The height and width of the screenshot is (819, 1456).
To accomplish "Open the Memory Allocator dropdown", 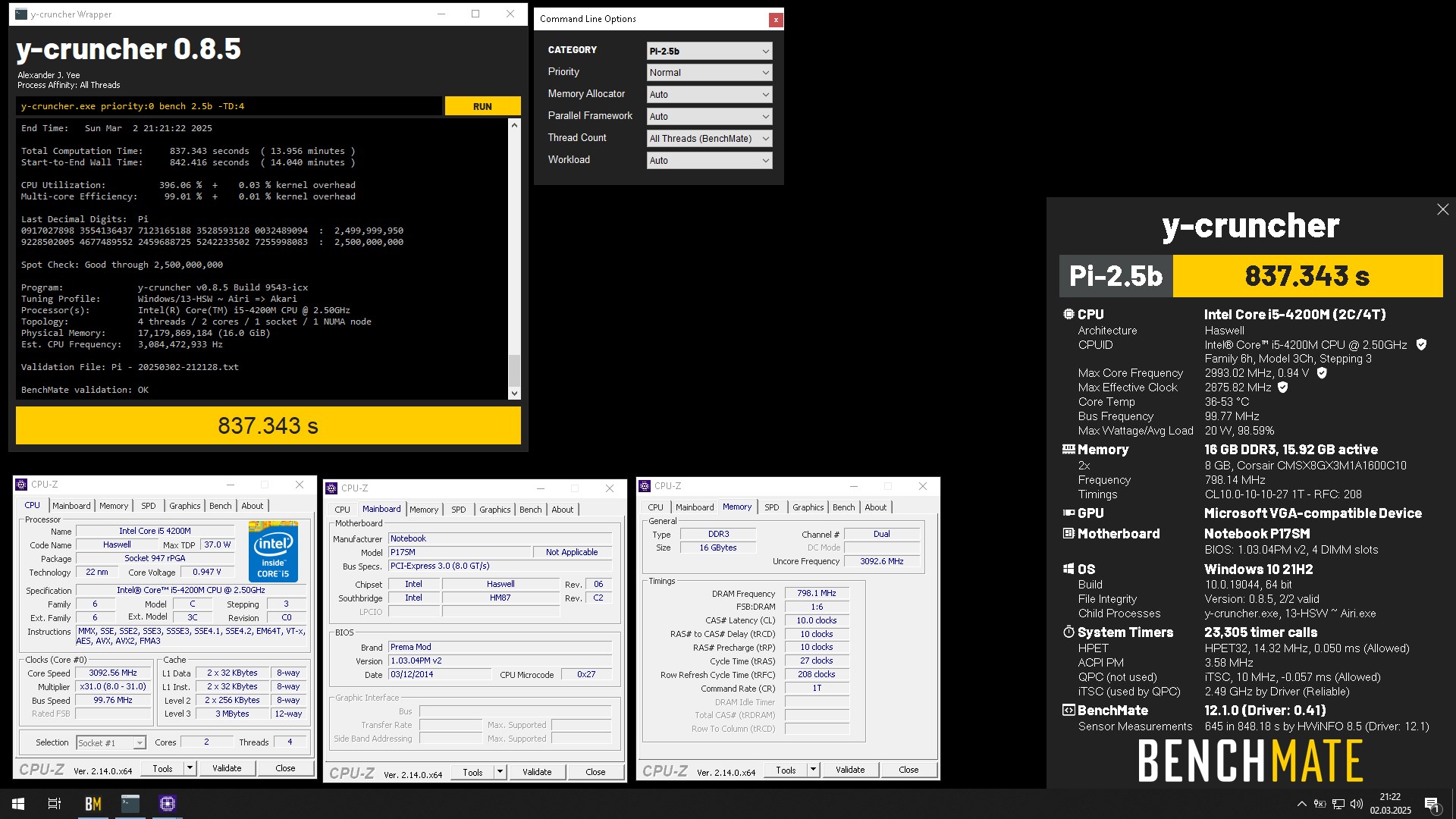I will [x=709, y=95].
